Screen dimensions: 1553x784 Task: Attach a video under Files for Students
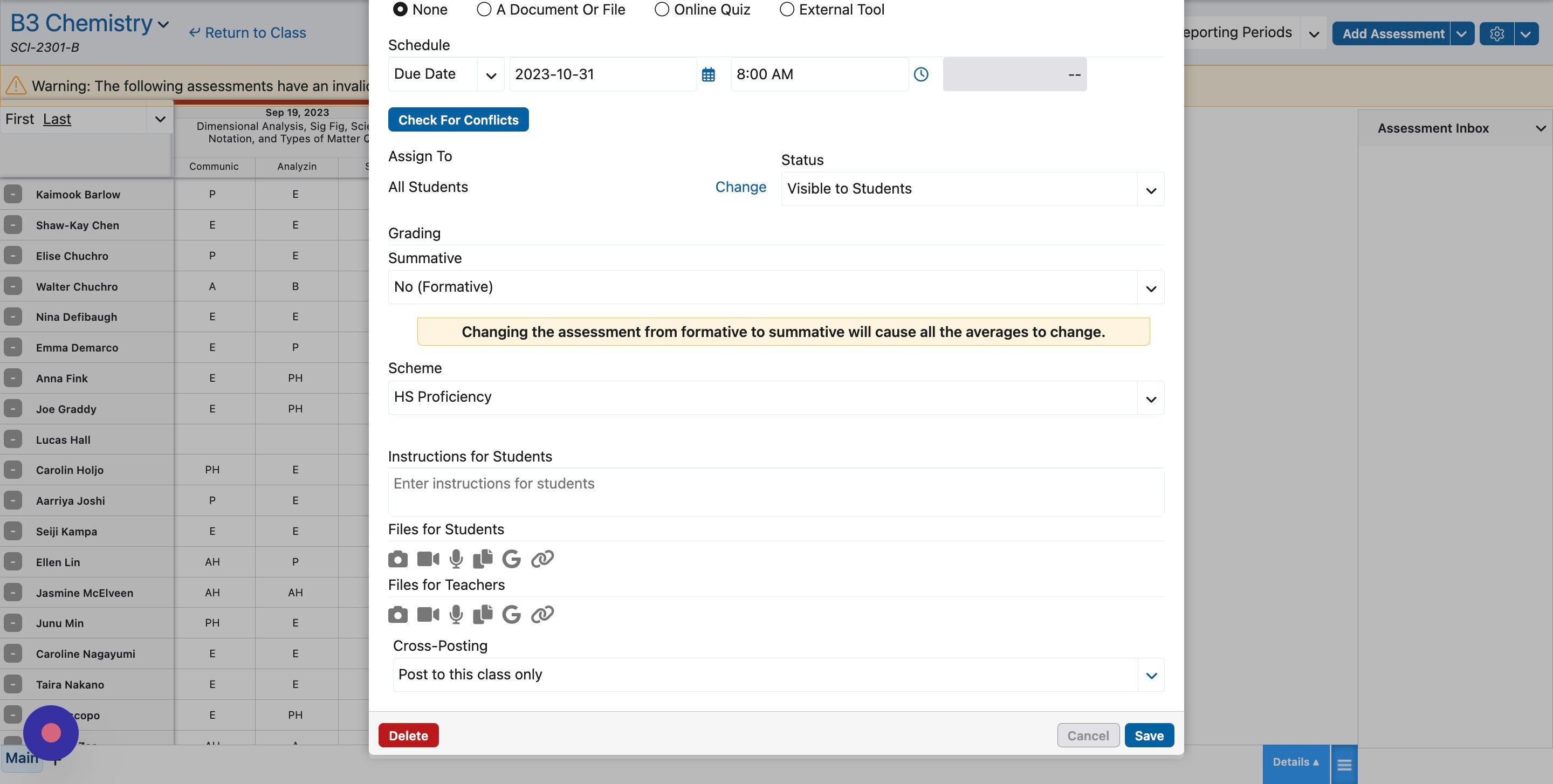[429, 559]
